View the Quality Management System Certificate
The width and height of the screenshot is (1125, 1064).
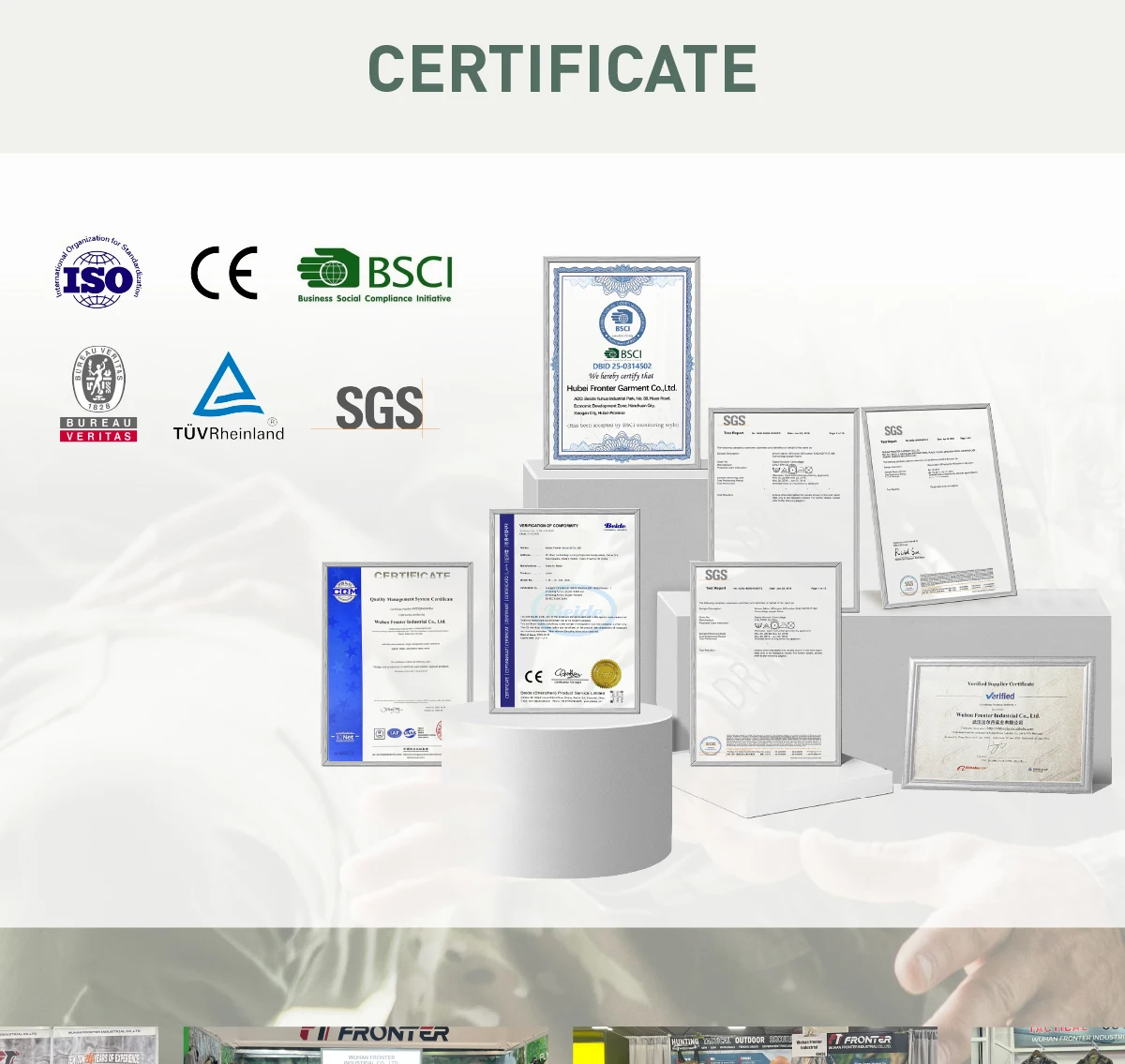(397, 664)
